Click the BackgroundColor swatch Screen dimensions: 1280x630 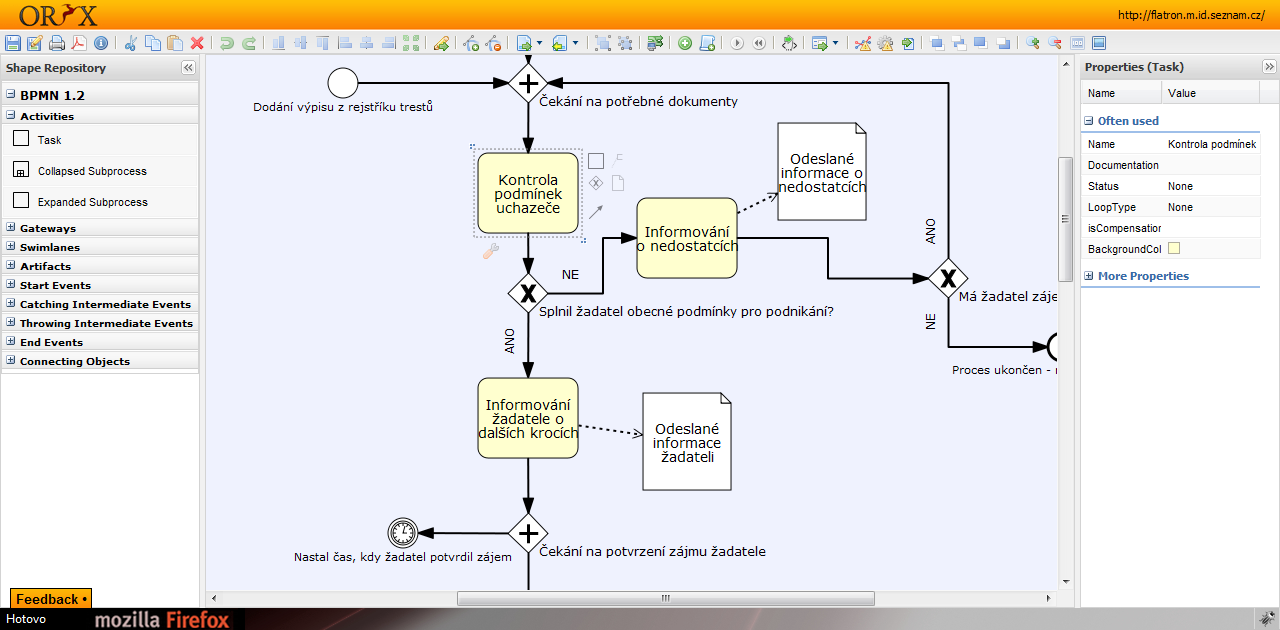[x=1174, y=249]
